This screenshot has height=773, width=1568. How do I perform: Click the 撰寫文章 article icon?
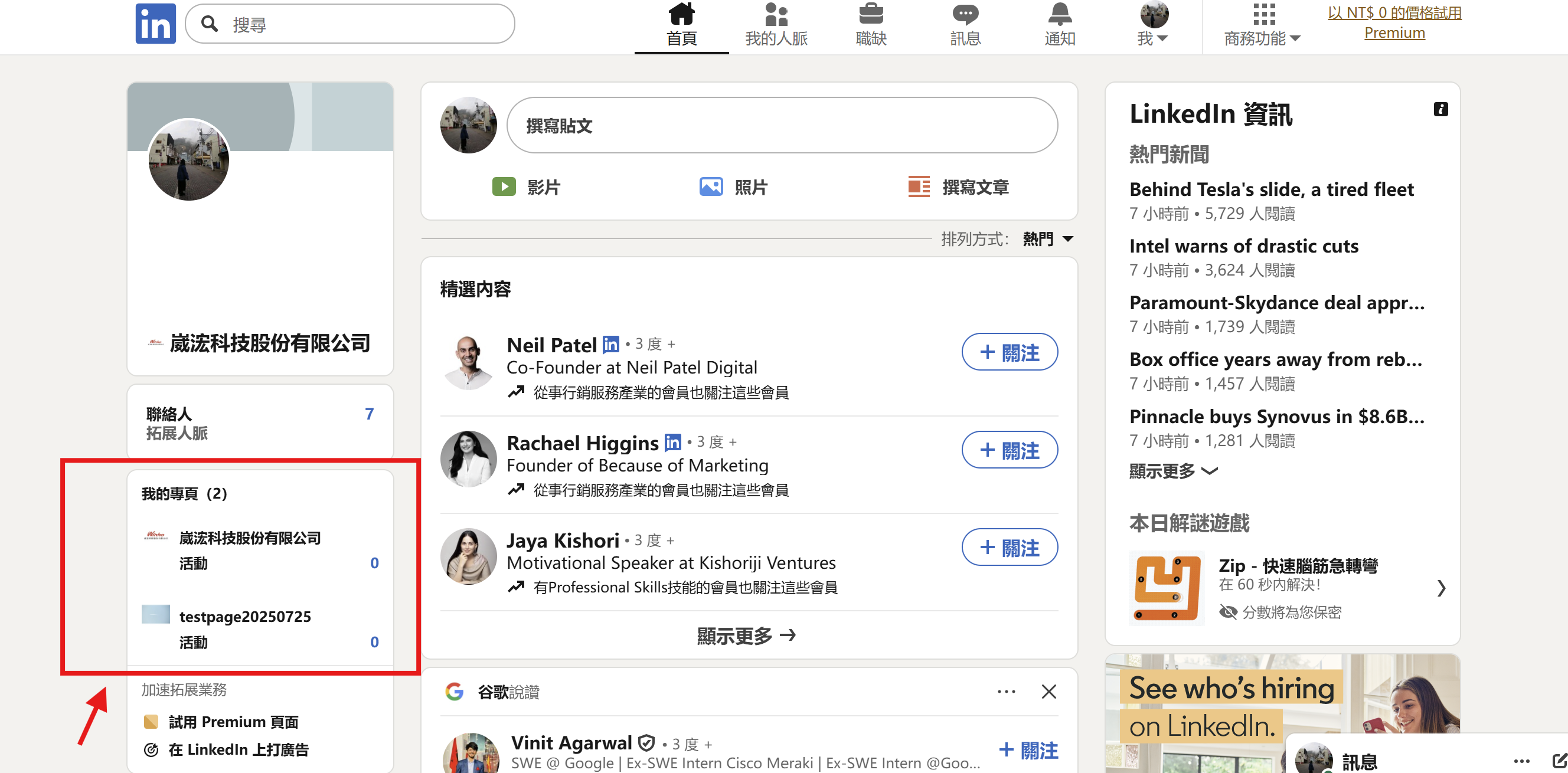(x=919, y=186)
